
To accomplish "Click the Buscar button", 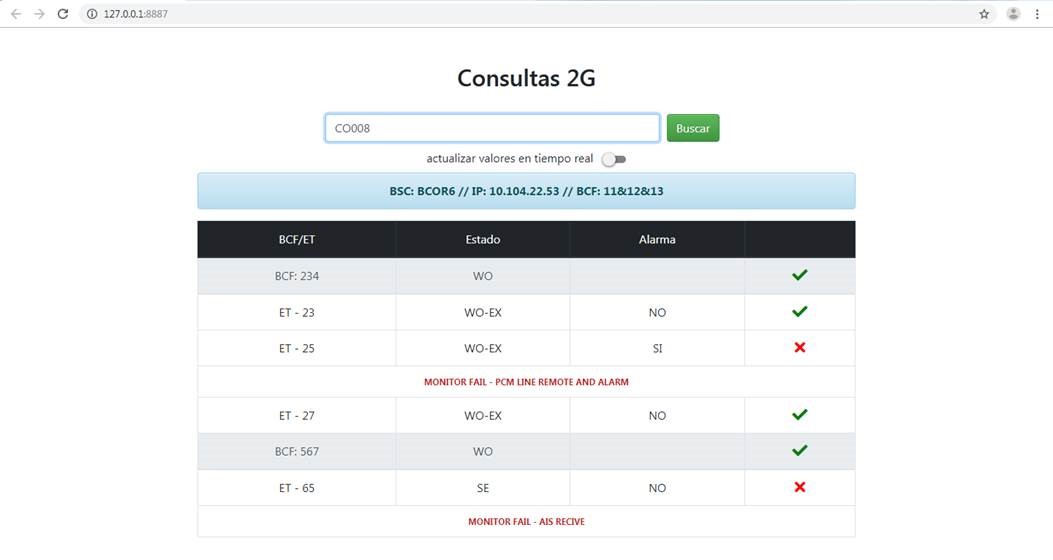I will (692, 128).
